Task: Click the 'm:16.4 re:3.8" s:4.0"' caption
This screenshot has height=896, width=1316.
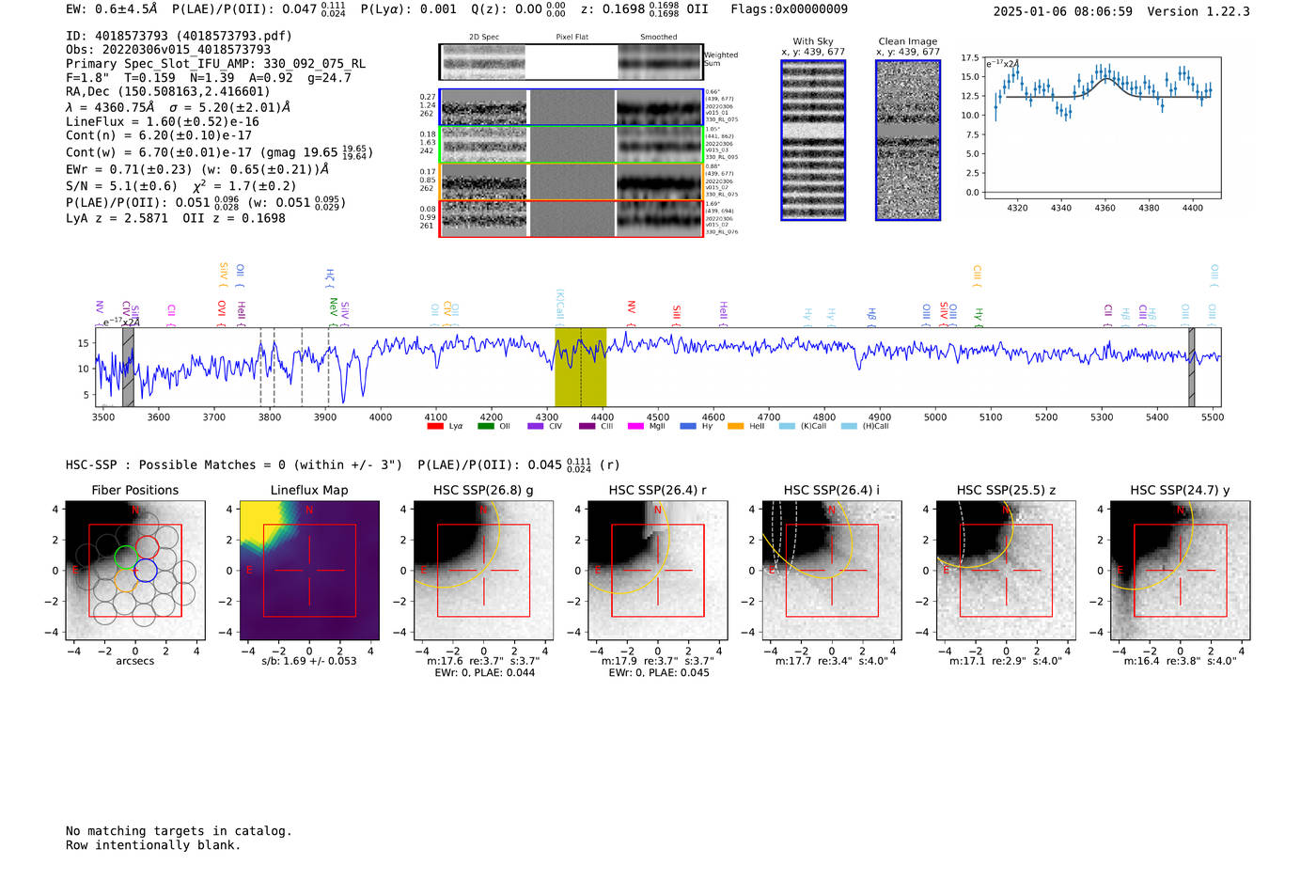Action: [x=1181, y=661]
